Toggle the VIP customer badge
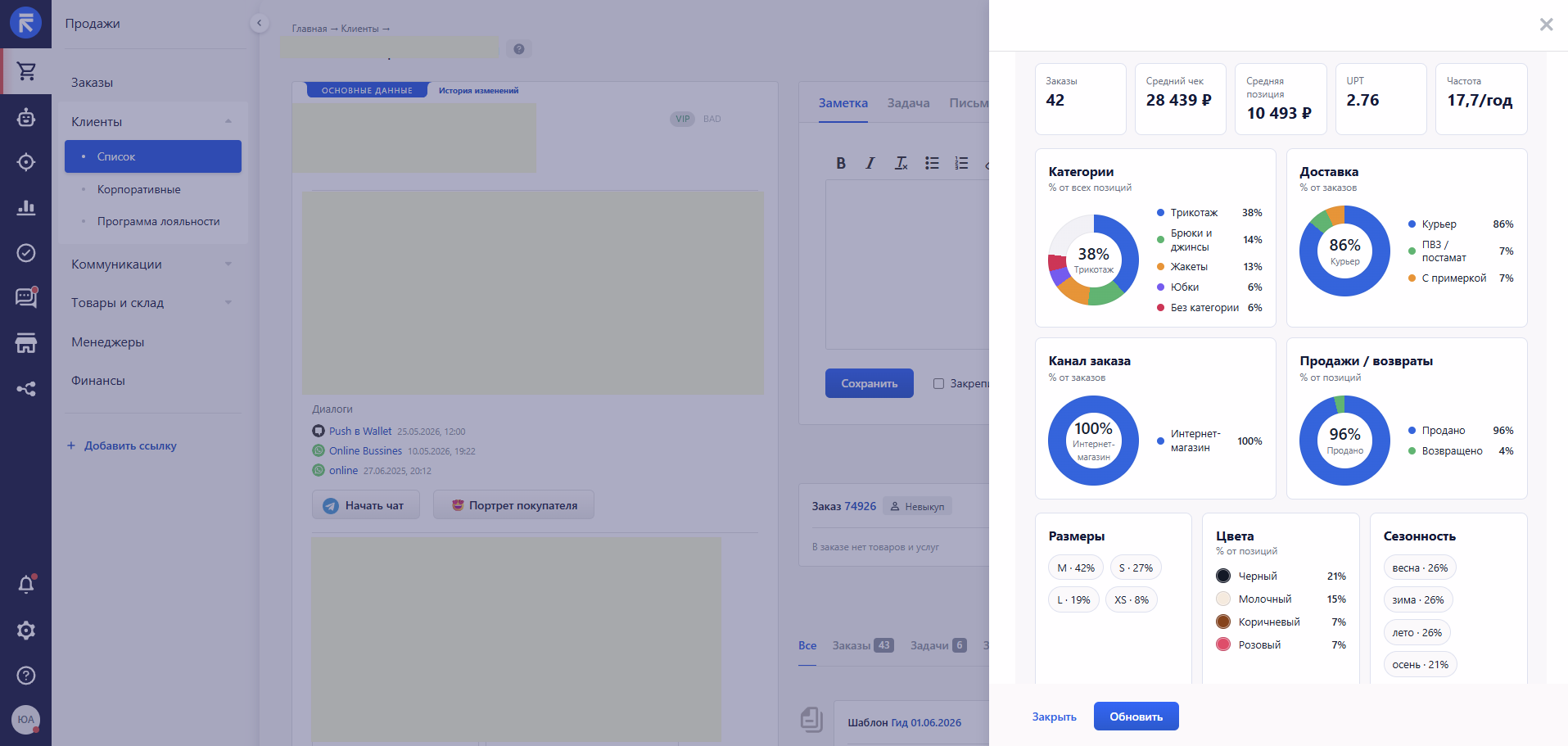 tap(683, 119)
